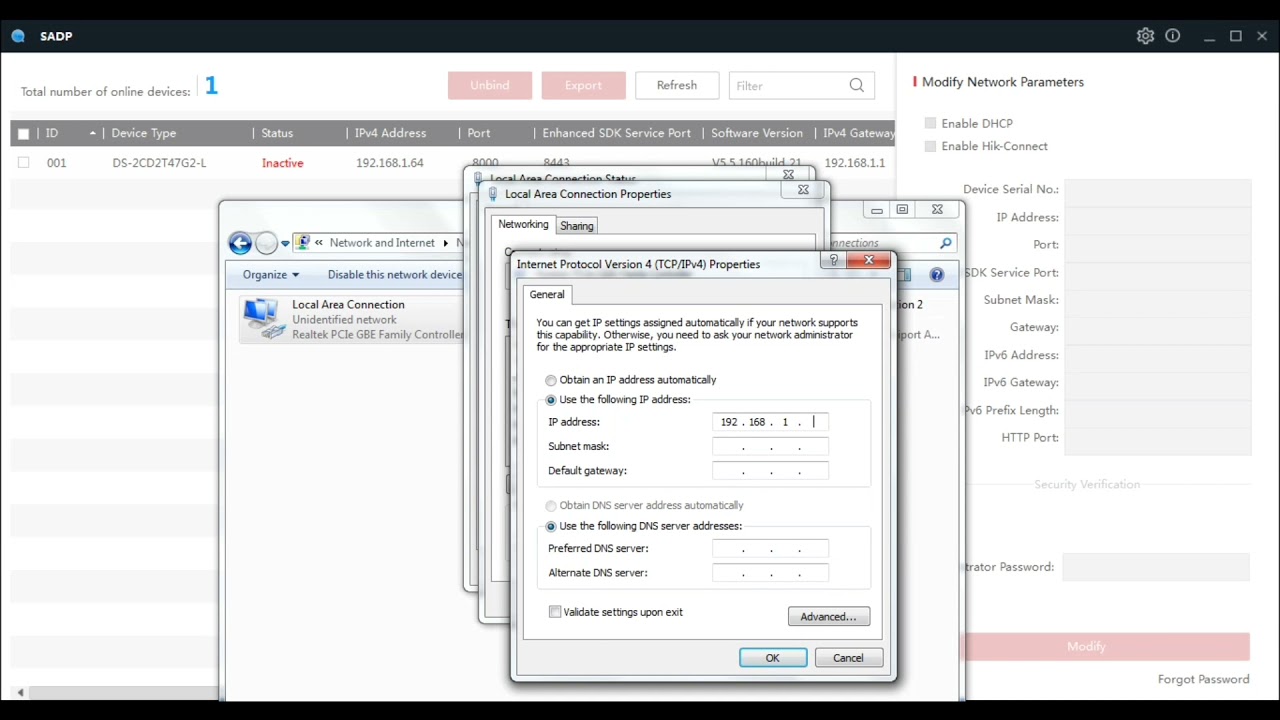This screenshot has width=1280, height=720.
Task: Click the breadcrumb chevrons before Network and Internet
Action: pyautogui.click(x=319, y=243)
